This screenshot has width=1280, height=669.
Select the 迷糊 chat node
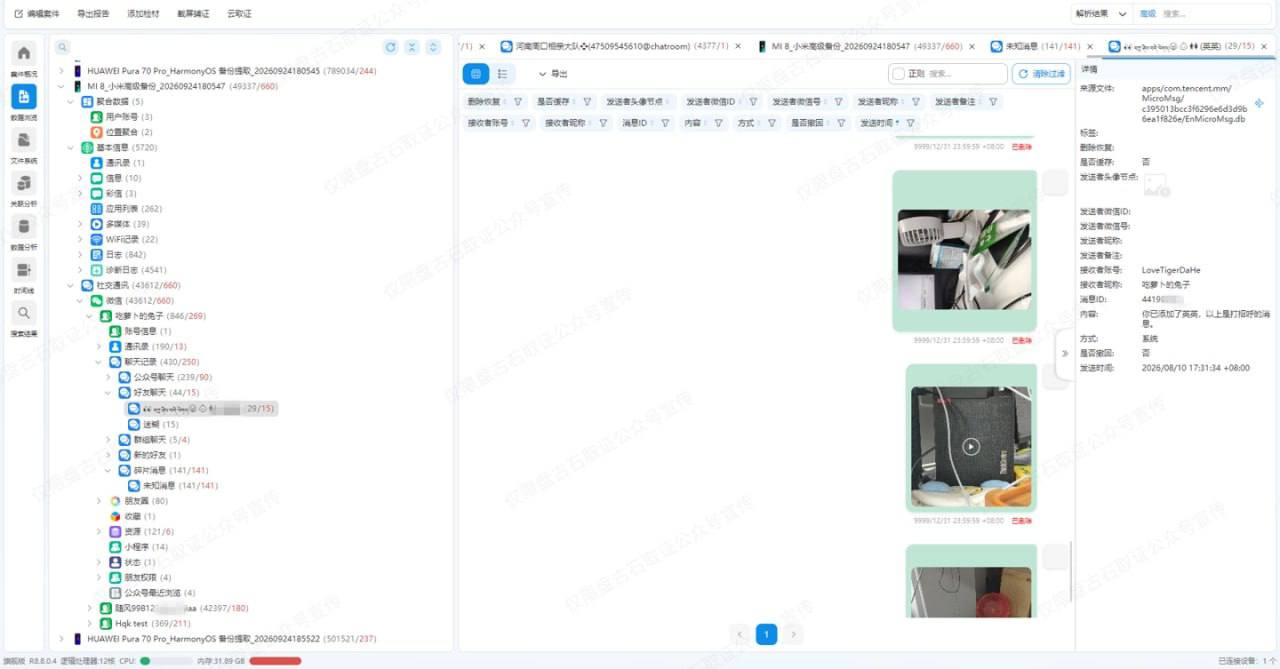pyautogui.click(x=154, y=424)
